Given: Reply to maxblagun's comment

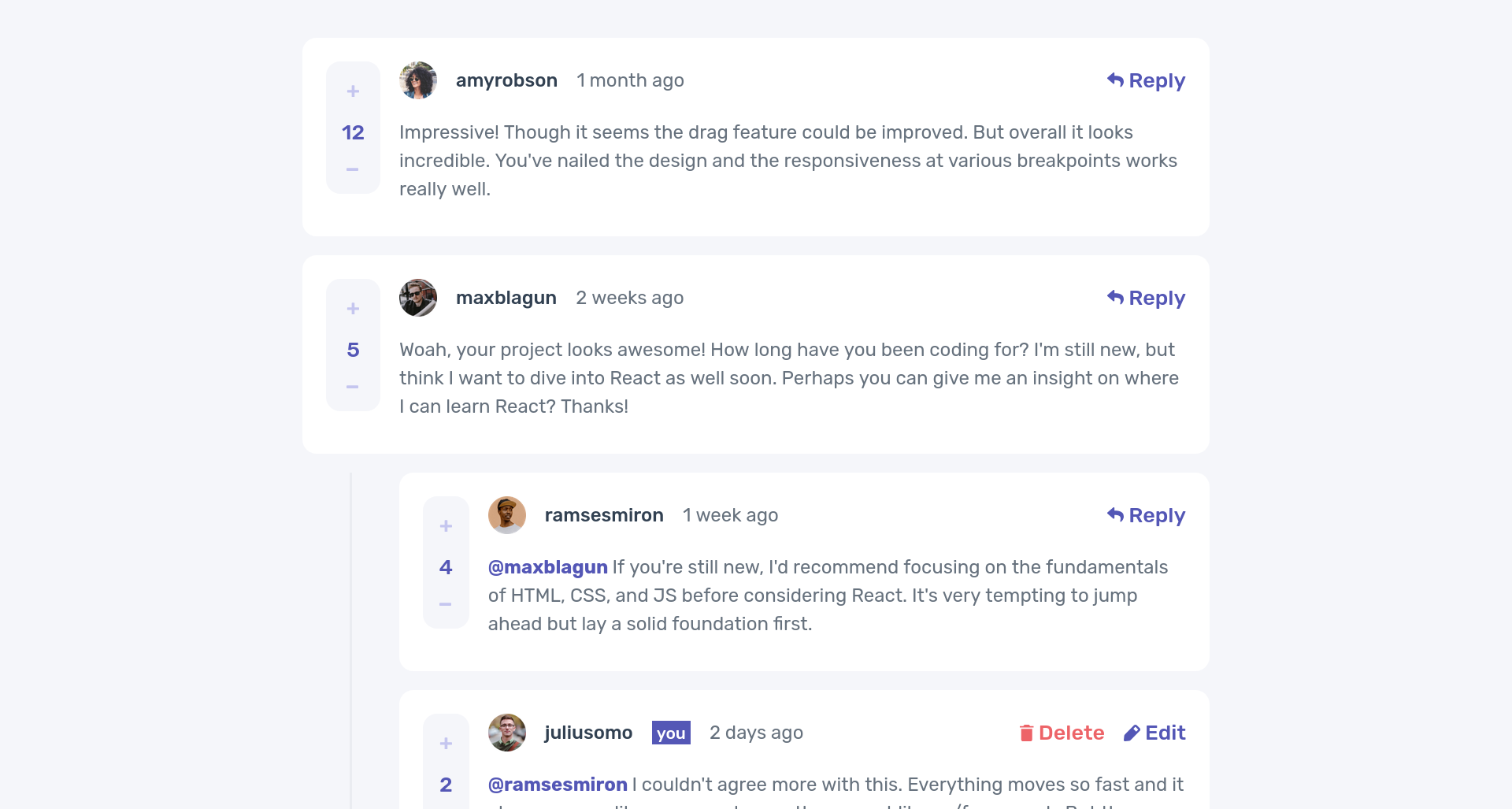Looking at the screenshot, I should 1146,297.
